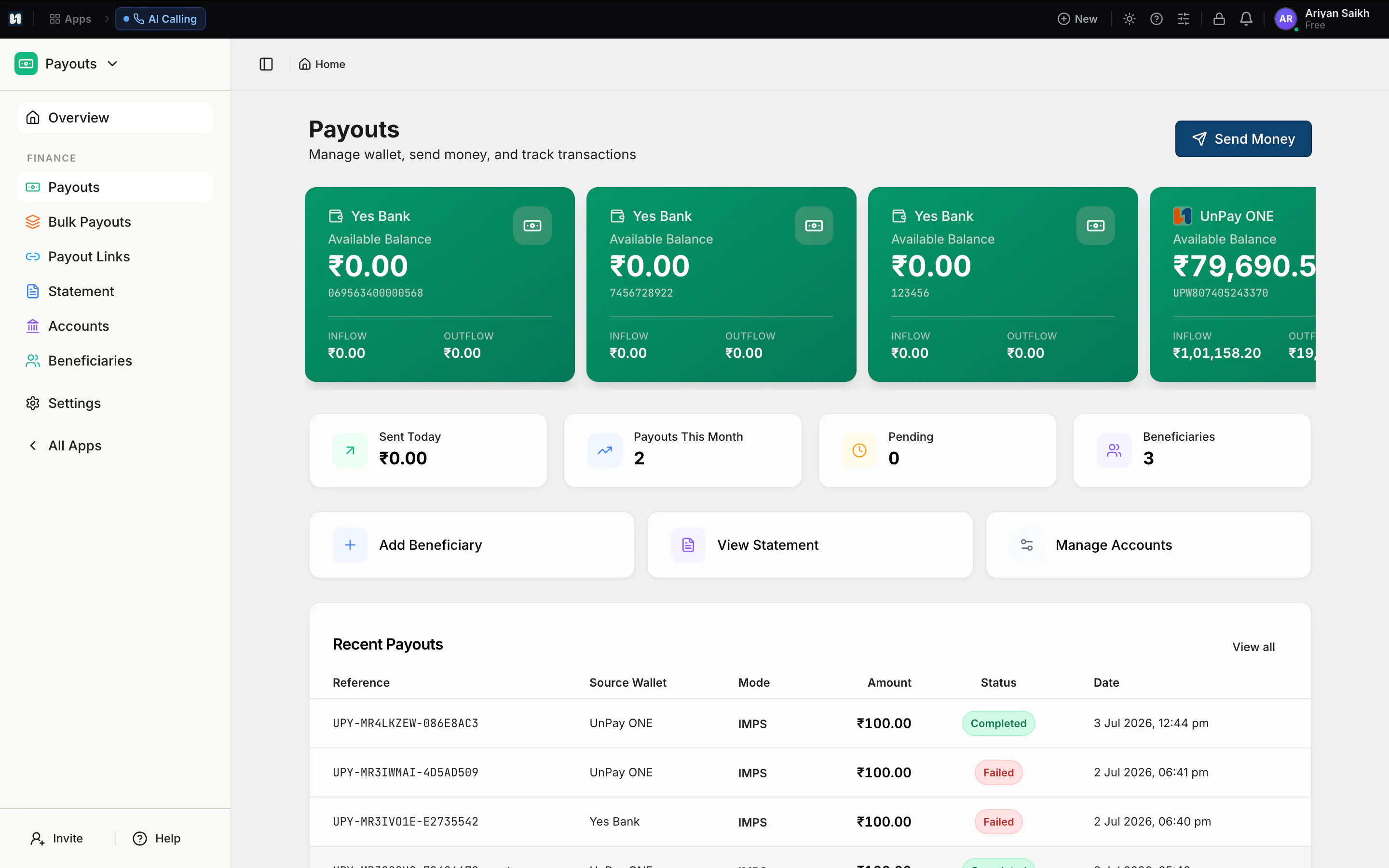Click the cash icon on Yes Bank 7456728922 card
The width and height of the screenshot is (1389, 868).
click(x=814, y=226)
